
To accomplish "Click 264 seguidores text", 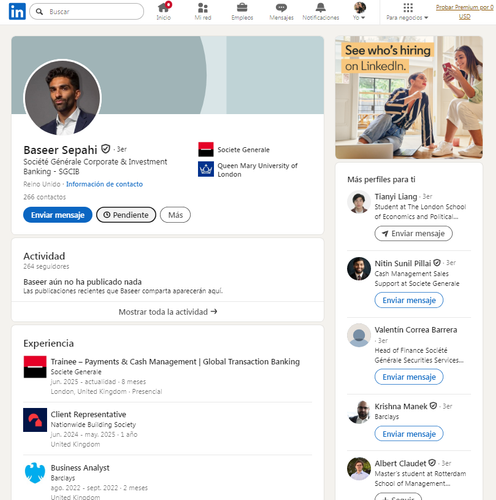I will click(x=46, y=266).
